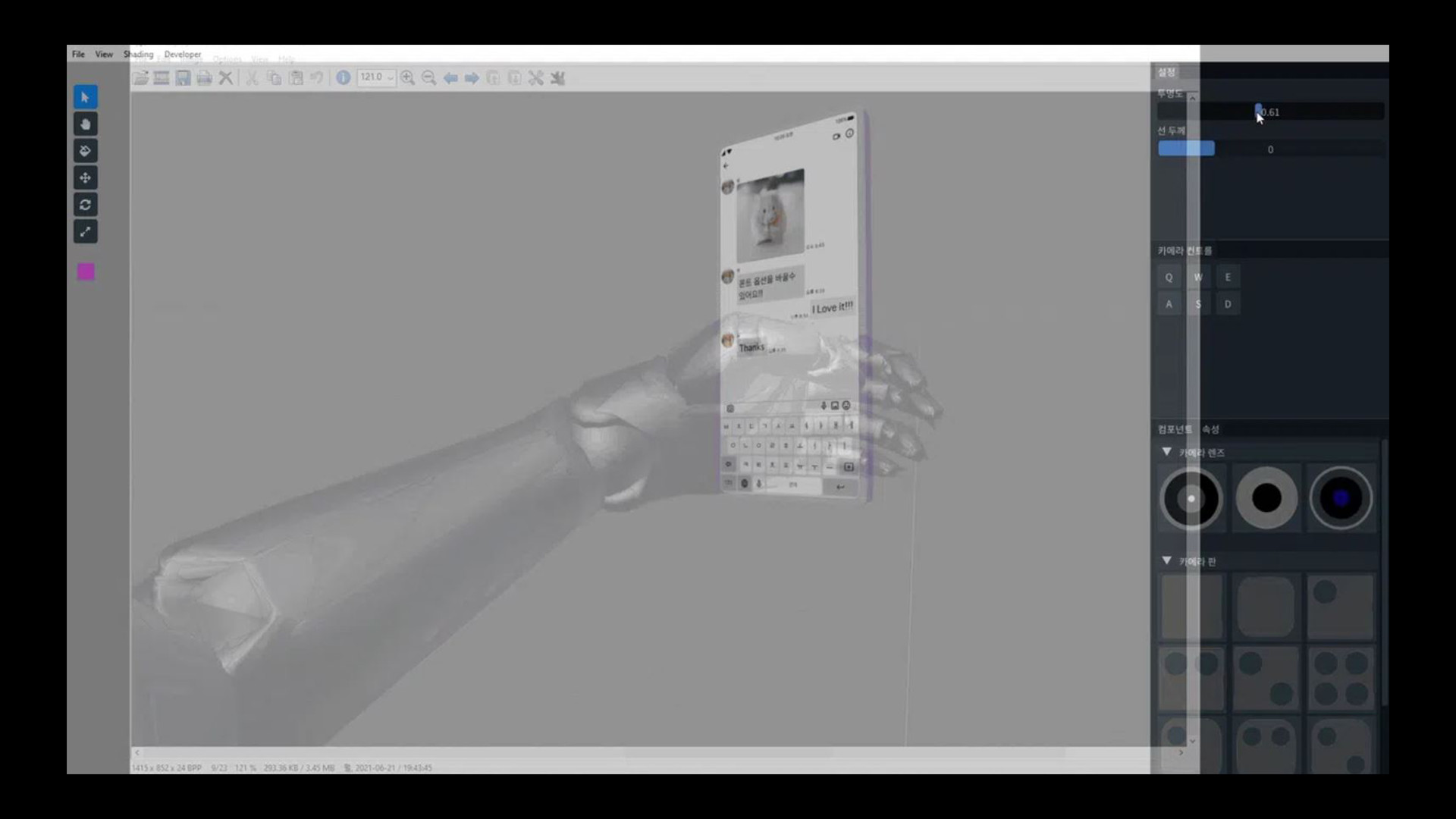The image size is (1456, 819).
Task: Select the third camera lens thumbnail
Action: click(1341, 497)
